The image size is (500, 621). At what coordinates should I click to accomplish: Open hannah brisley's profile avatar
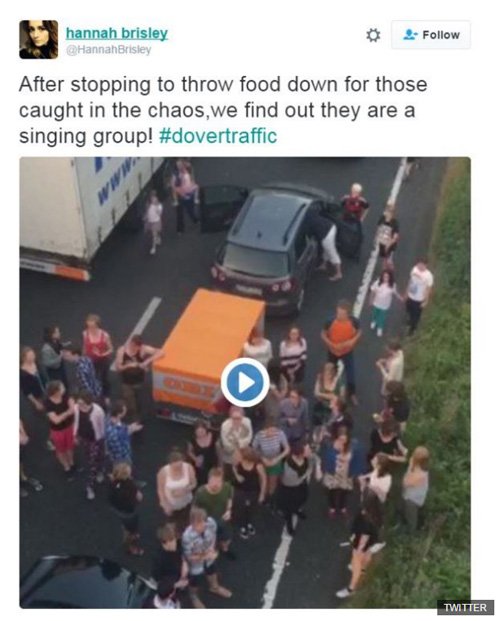pyautogui.click(x=38, y=40)
